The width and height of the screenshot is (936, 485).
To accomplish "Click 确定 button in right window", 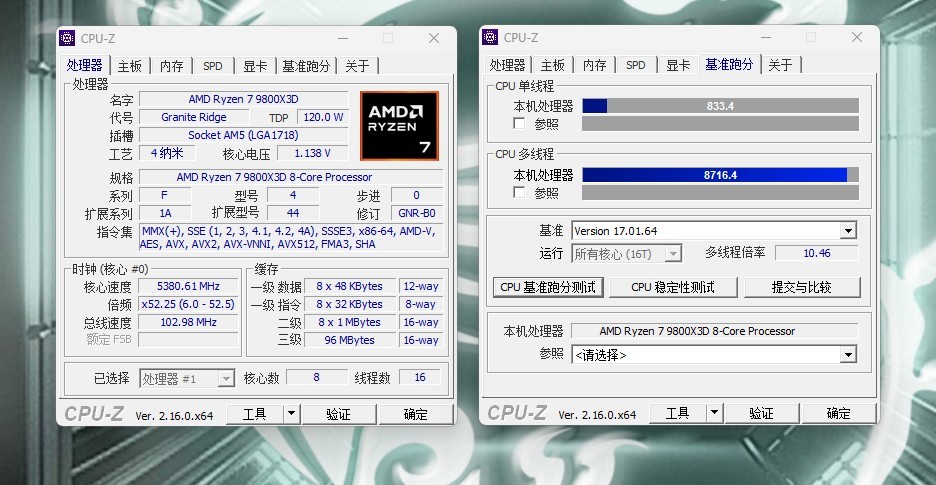I will 839,413.
